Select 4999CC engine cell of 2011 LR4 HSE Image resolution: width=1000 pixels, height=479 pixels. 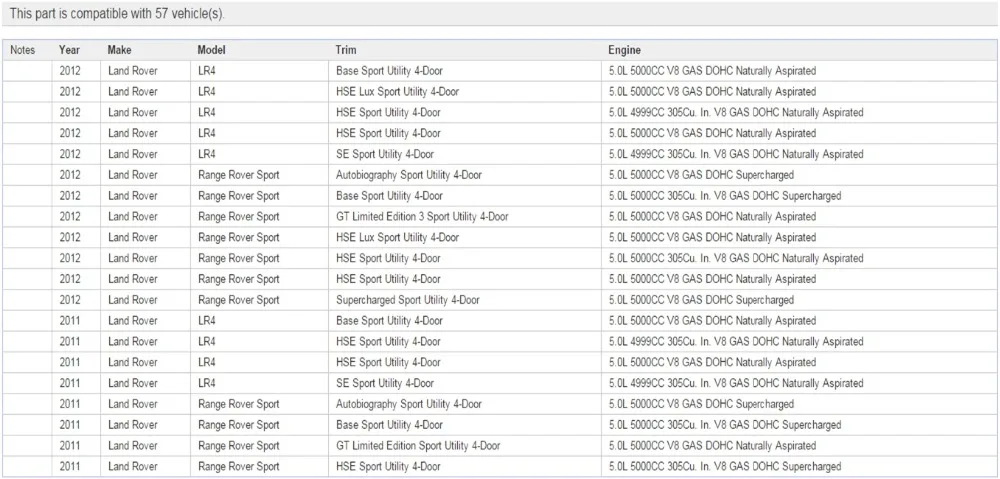click(x=736, y=342)
